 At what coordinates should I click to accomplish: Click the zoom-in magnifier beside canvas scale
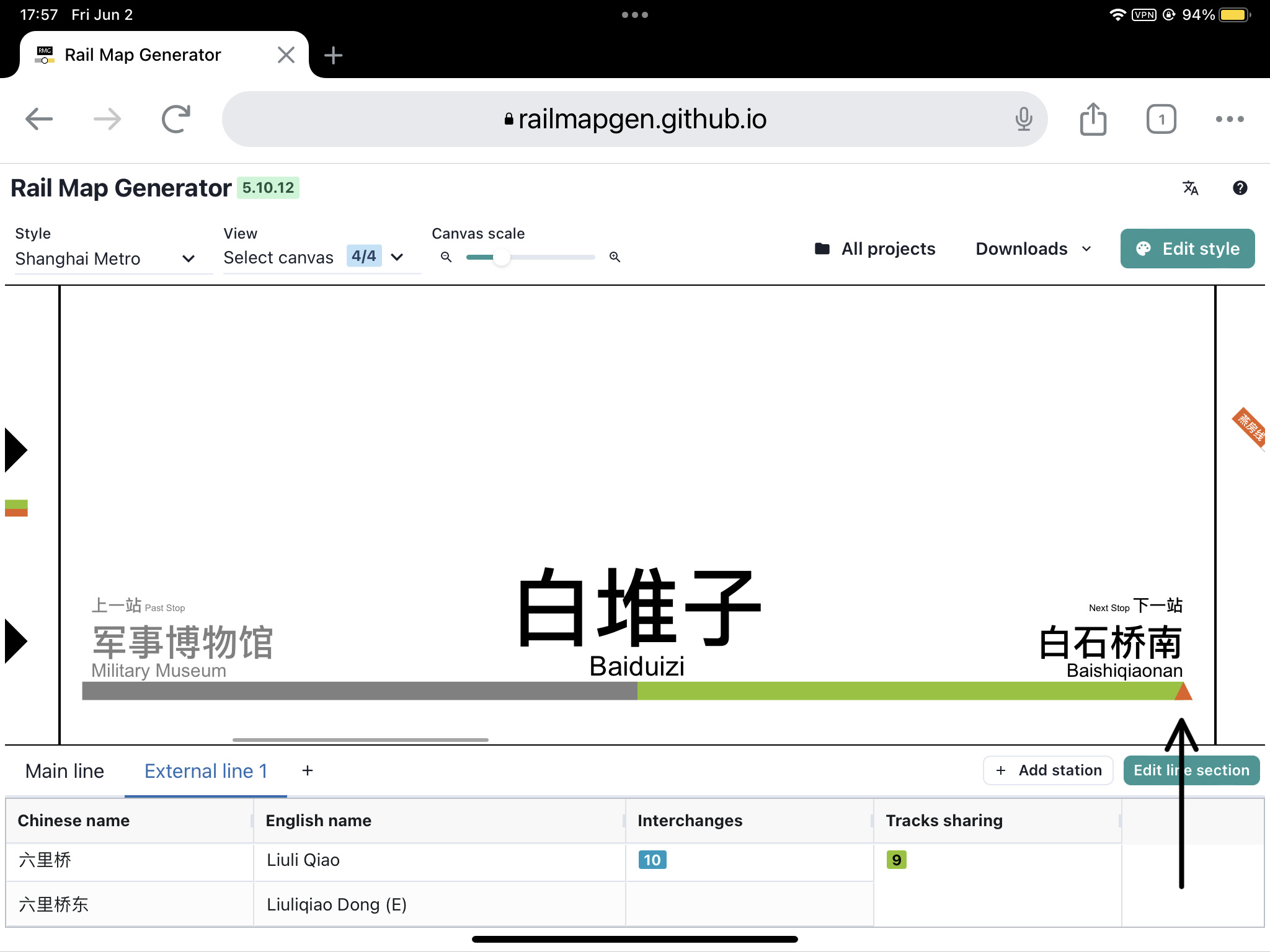pos(615,257)
